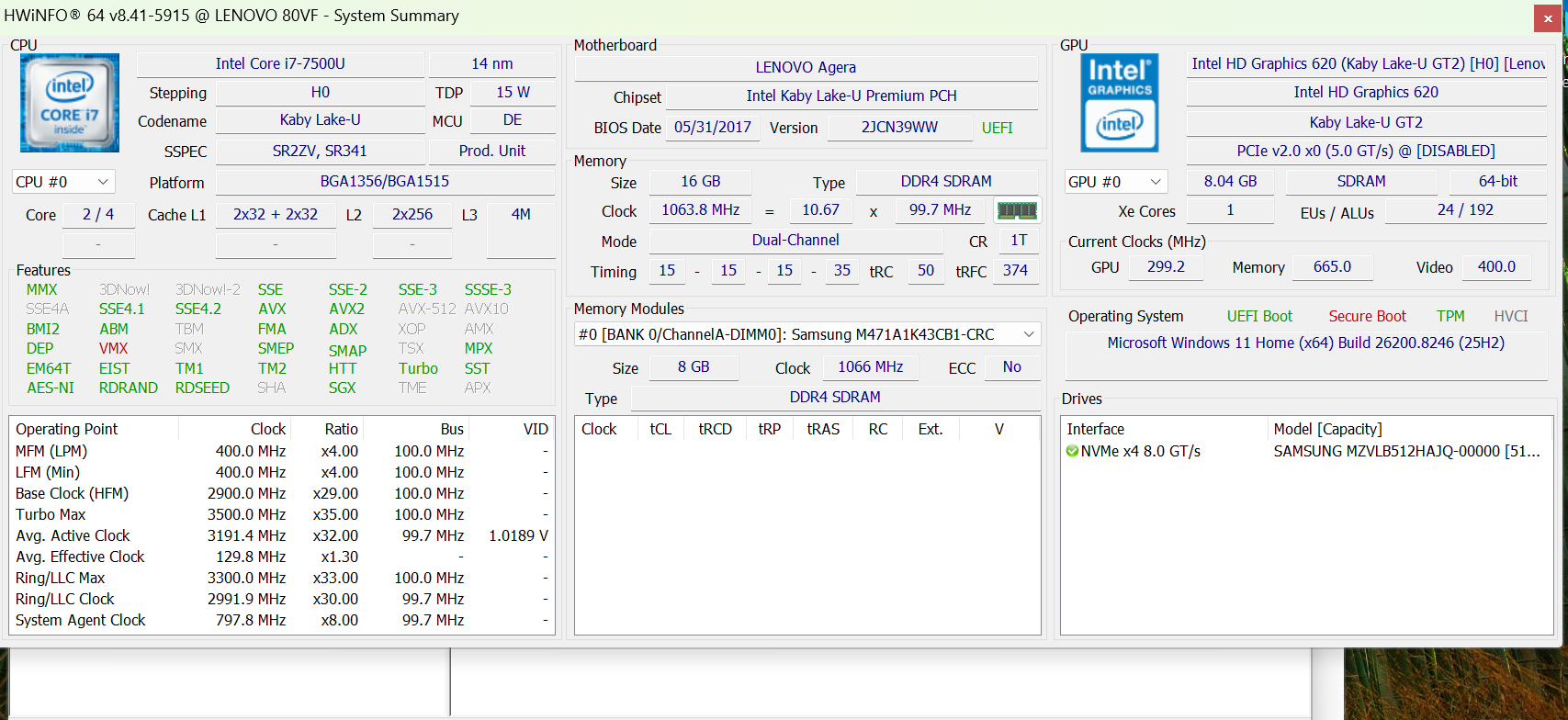Image resolution: width=1568 pixels, height=720 pixels.
Task: Click the Kaby Lake-U GT2 GPU codename
Action: tap(1367, 122)
